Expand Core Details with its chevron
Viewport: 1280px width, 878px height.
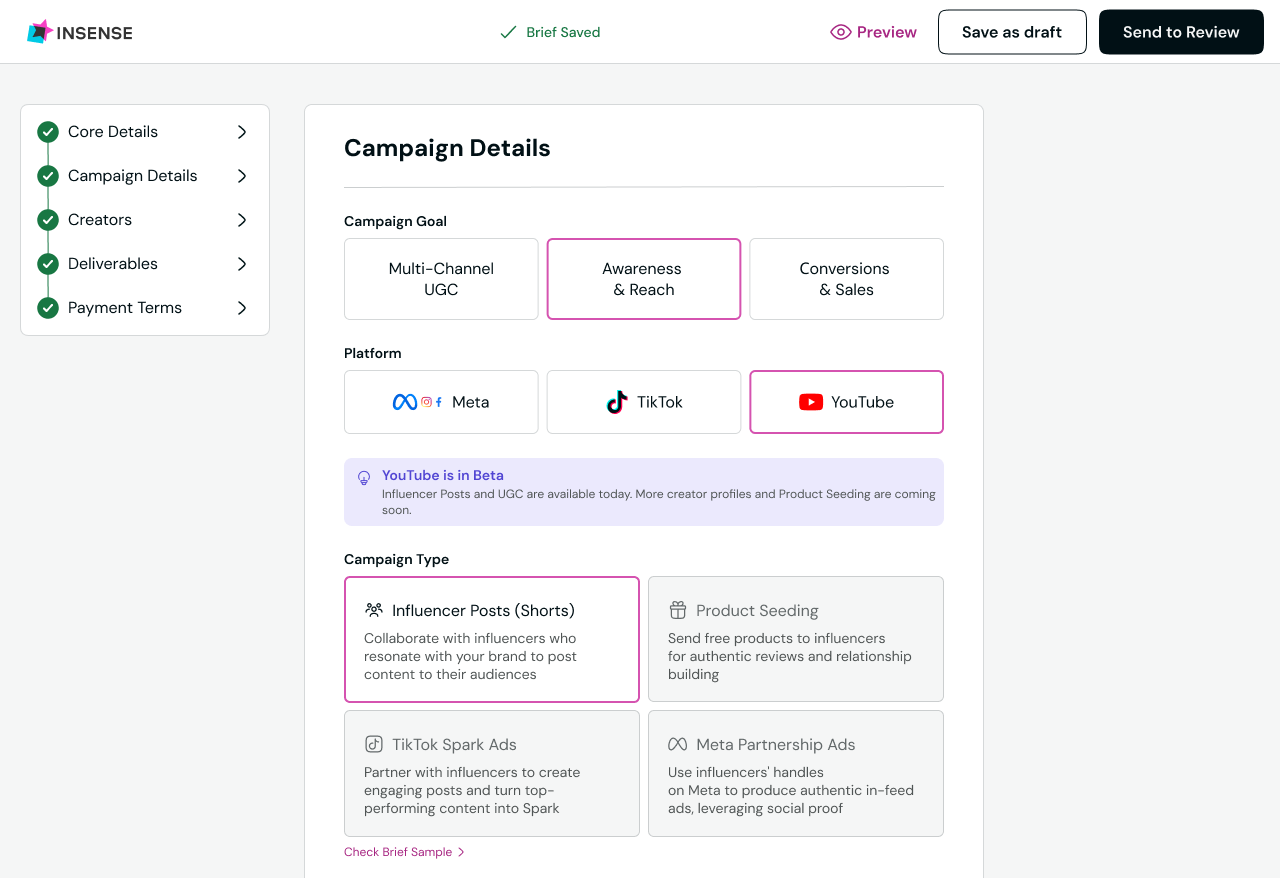242,132
